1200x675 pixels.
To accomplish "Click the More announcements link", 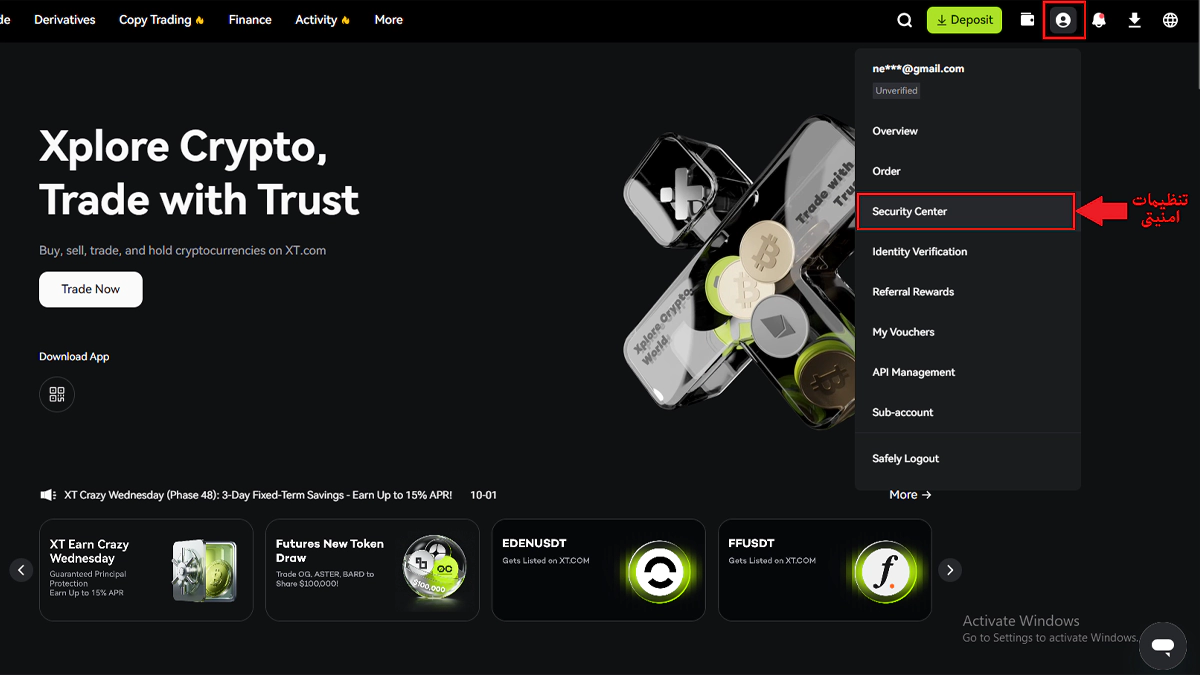I will (910, 495).
